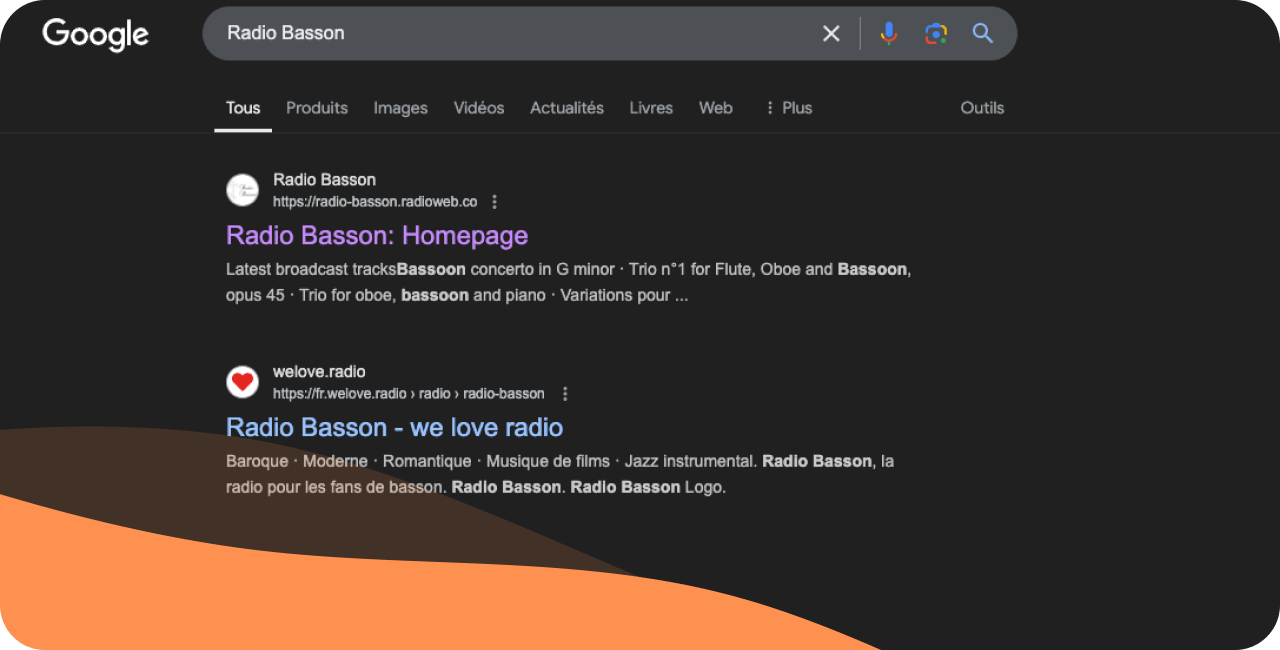Switch to the Actualités tab
Image resolution: width=1280 pixels, height=650 pixels.
[x=566, y=107]
